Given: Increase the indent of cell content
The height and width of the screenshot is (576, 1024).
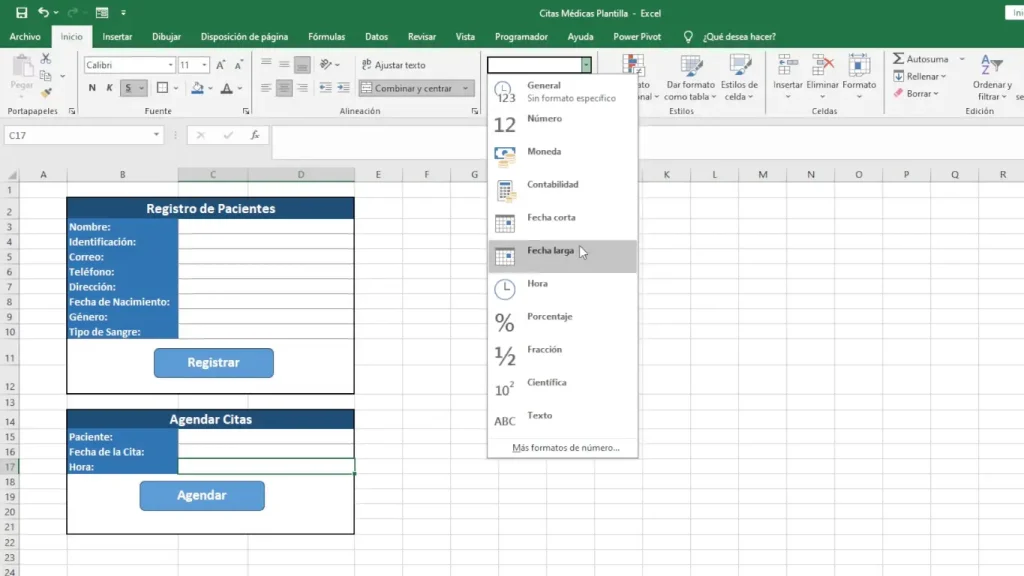Looking at the screenshot, I should 344,88.
